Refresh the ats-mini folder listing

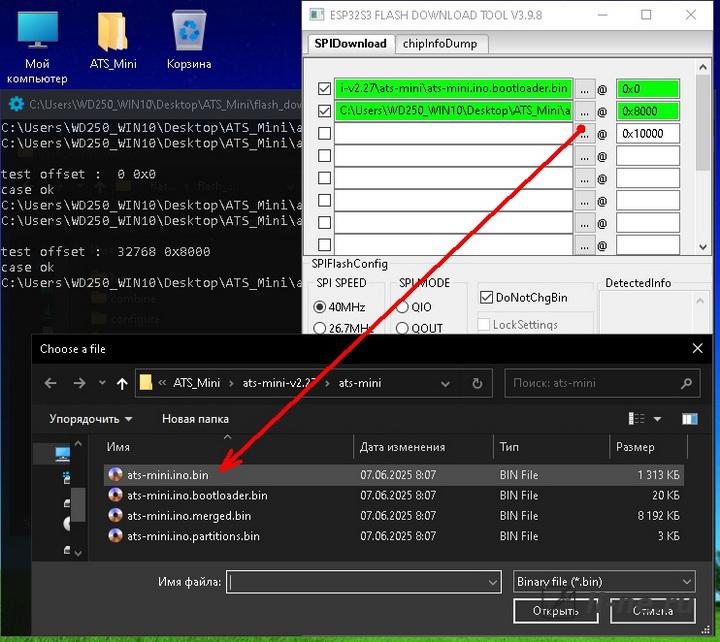click(x=477, y=383)
